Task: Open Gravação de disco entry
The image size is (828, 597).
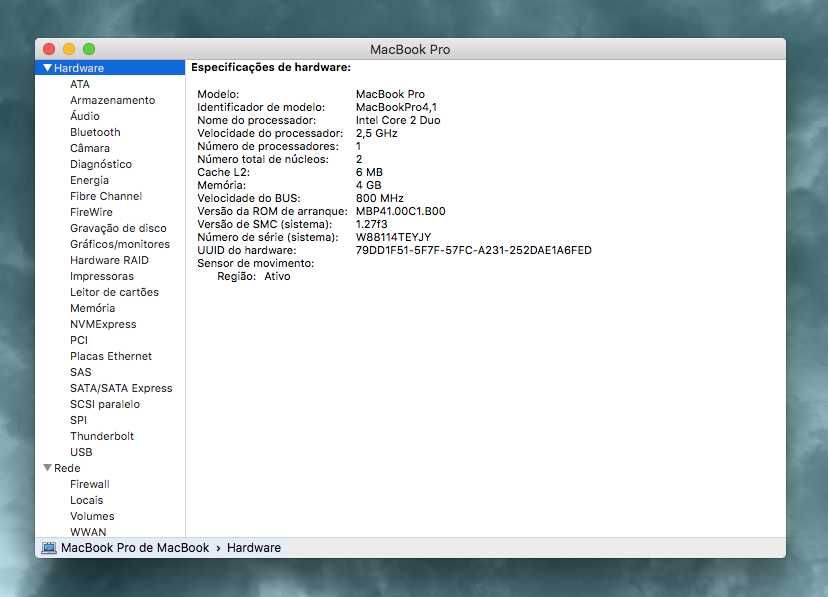Action: [x=118, y=228]
